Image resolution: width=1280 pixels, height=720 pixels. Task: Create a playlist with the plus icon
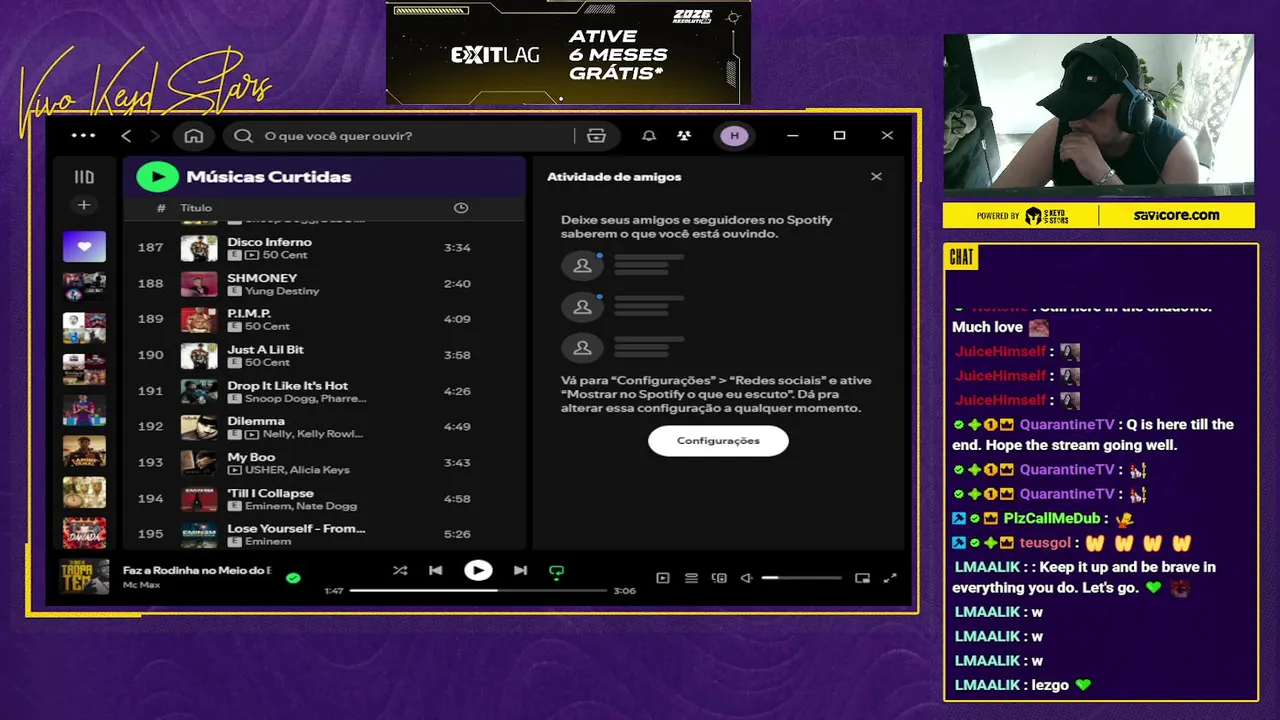tap(84, 205)
